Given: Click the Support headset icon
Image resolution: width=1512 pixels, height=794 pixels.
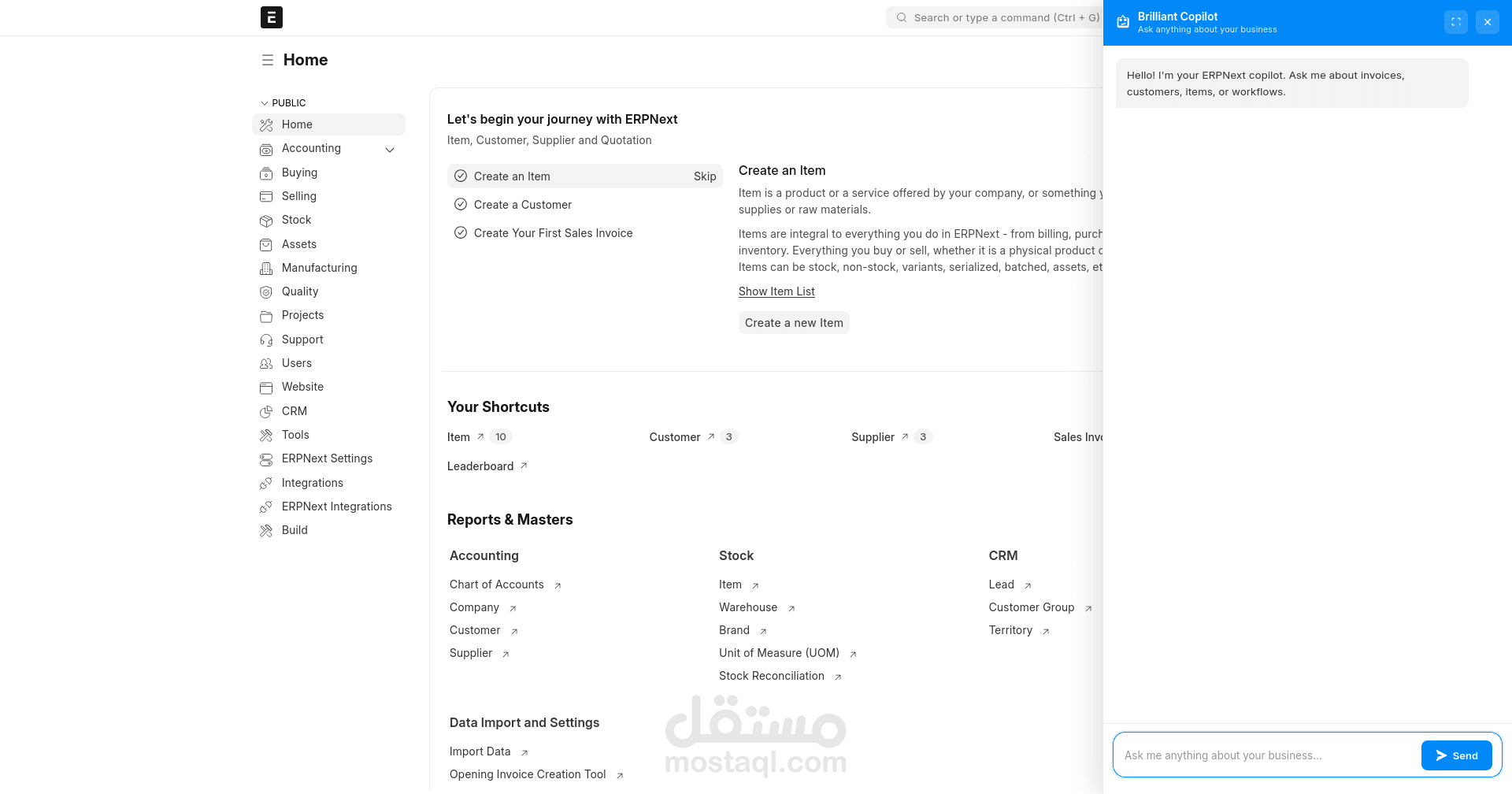Looking at the screenshot, I should [266, 339].
